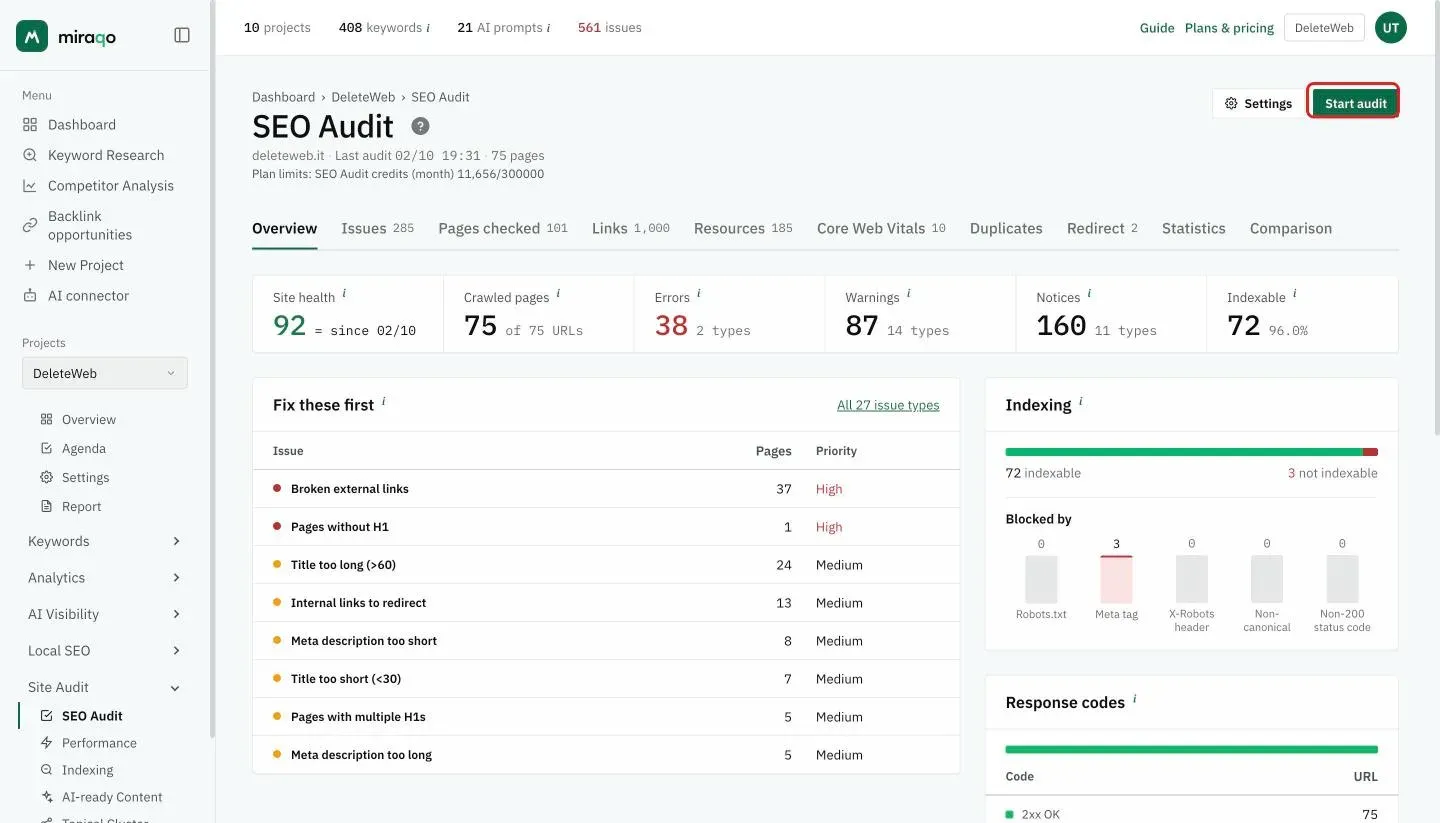Click the Indexing indexable progress bar
This screenshot has height=823, width=1440.
coord(1191,452)
